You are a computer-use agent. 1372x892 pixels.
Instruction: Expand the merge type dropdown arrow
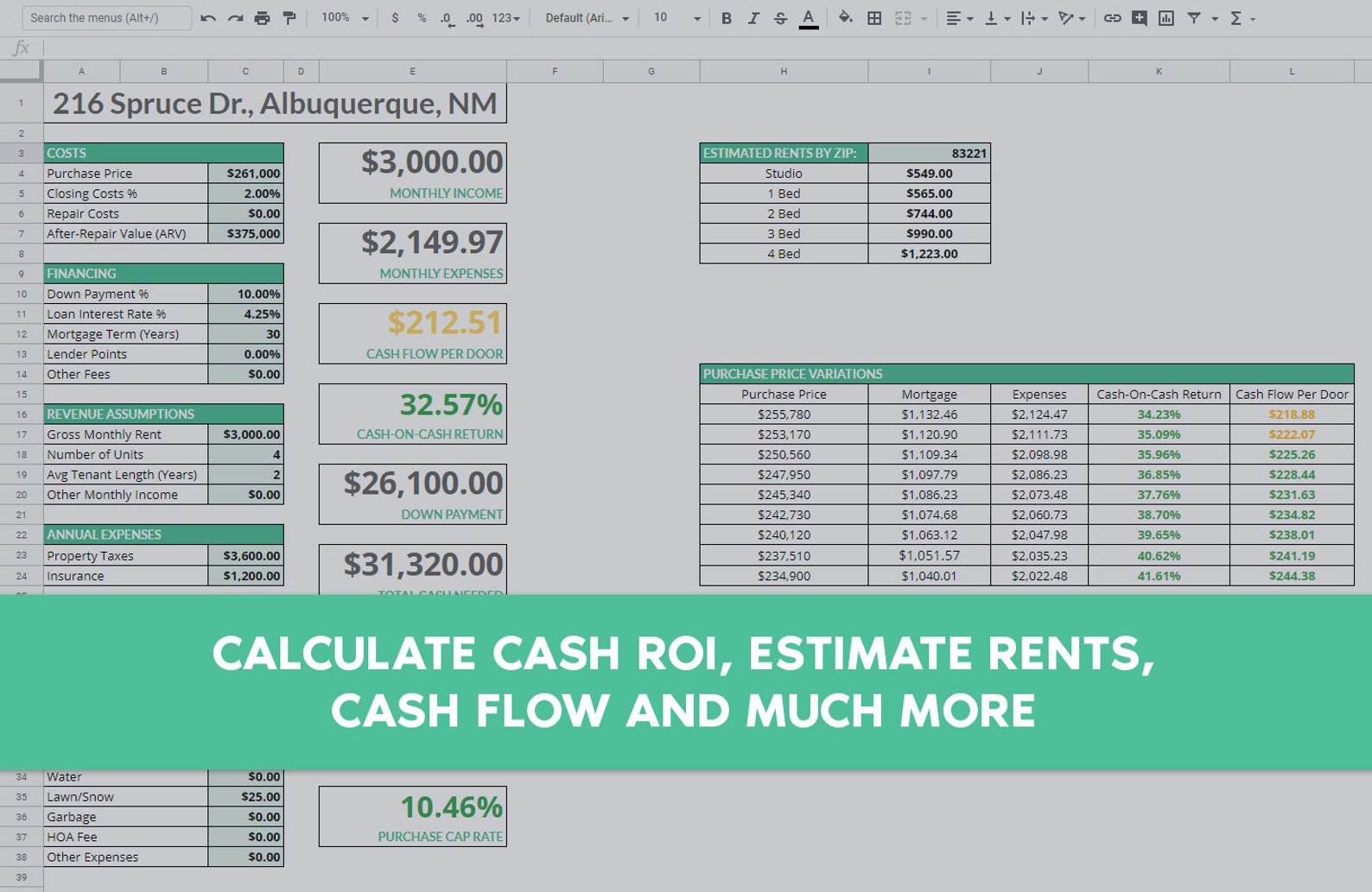(x=924, y=18)
